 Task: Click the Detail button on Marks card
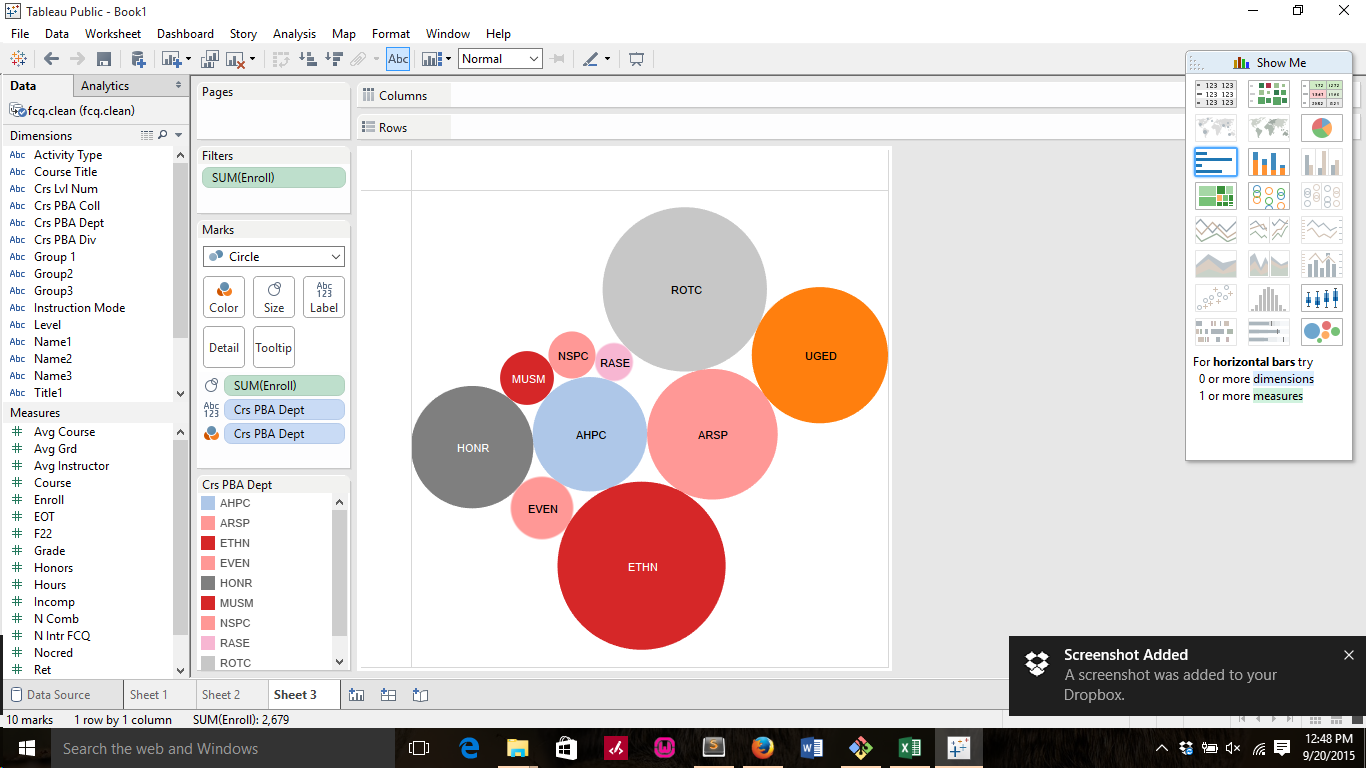pyautogui.click(x=224, y=347)
